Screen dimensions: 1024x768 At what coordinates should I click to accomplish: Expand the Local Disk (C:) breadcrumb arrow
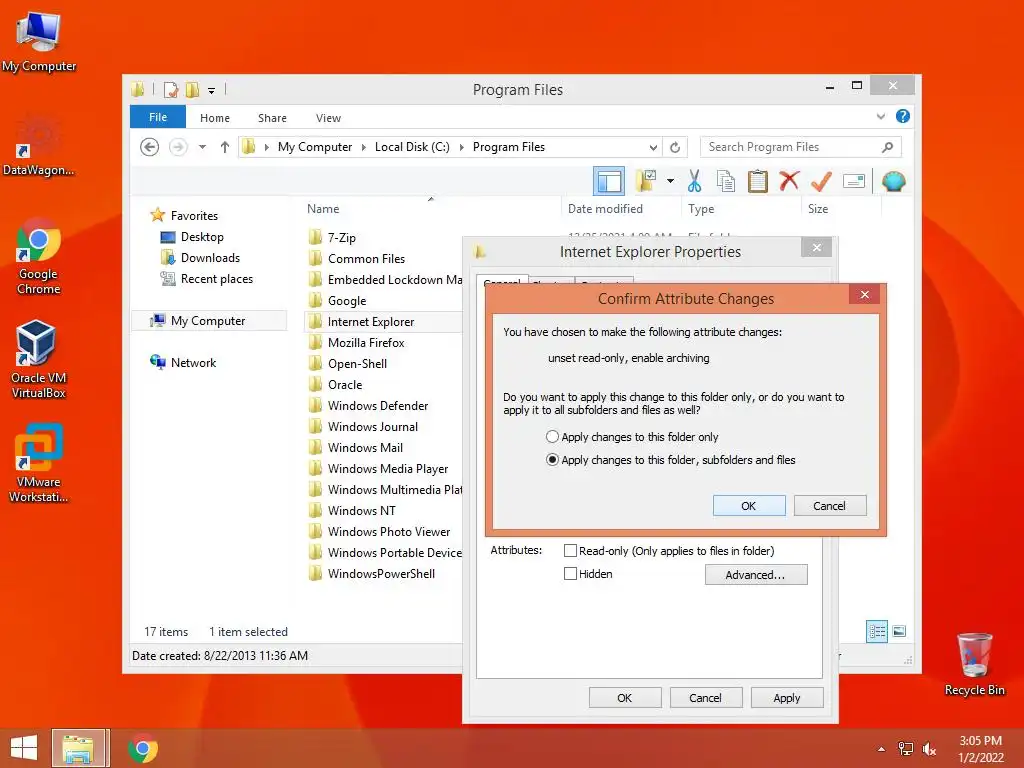point(462,147)
